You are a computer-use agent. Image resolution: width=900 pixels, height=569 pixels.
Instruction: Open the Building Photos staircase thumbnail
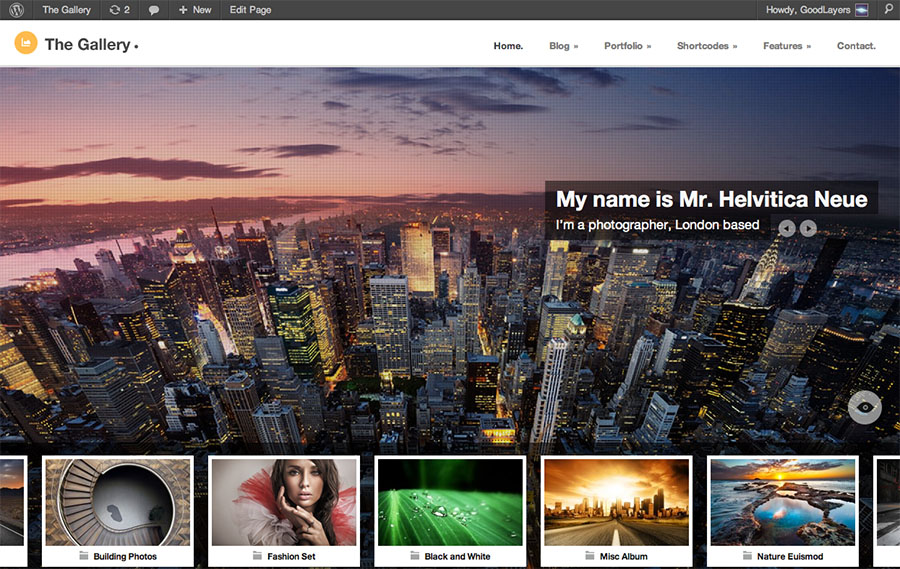coord(118,502)
